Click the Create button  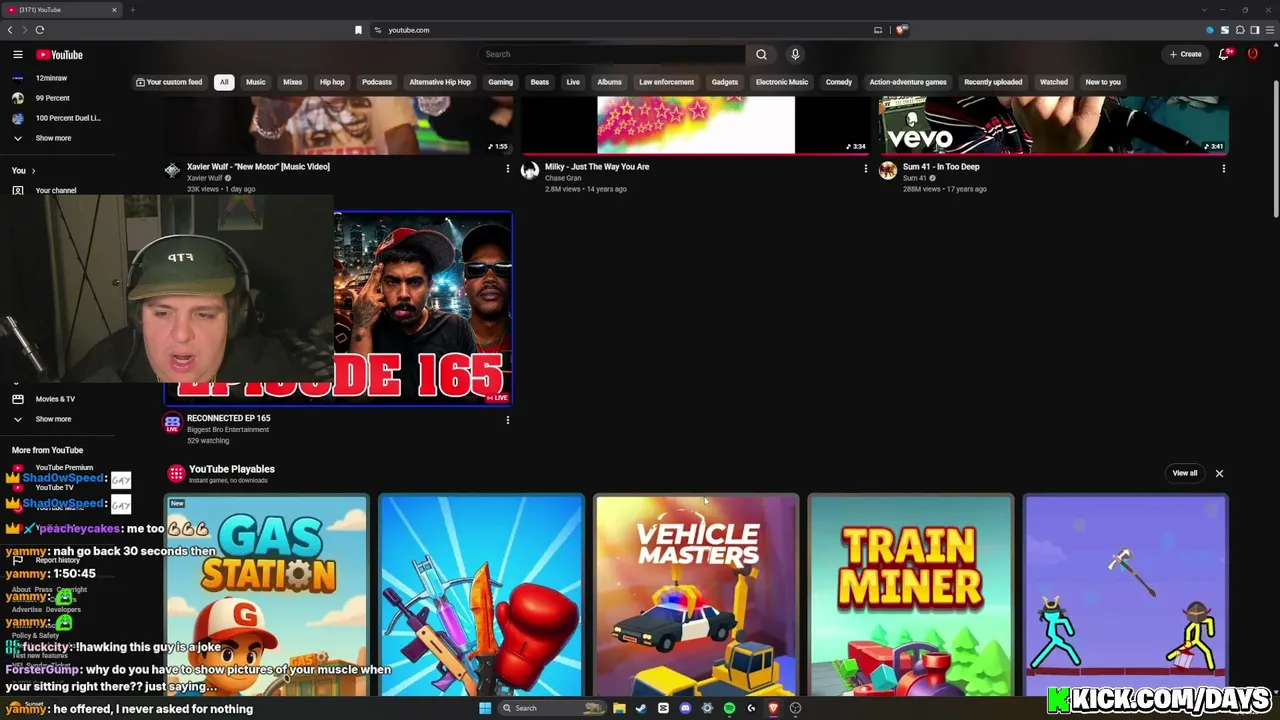click(x=1186, y=54)
